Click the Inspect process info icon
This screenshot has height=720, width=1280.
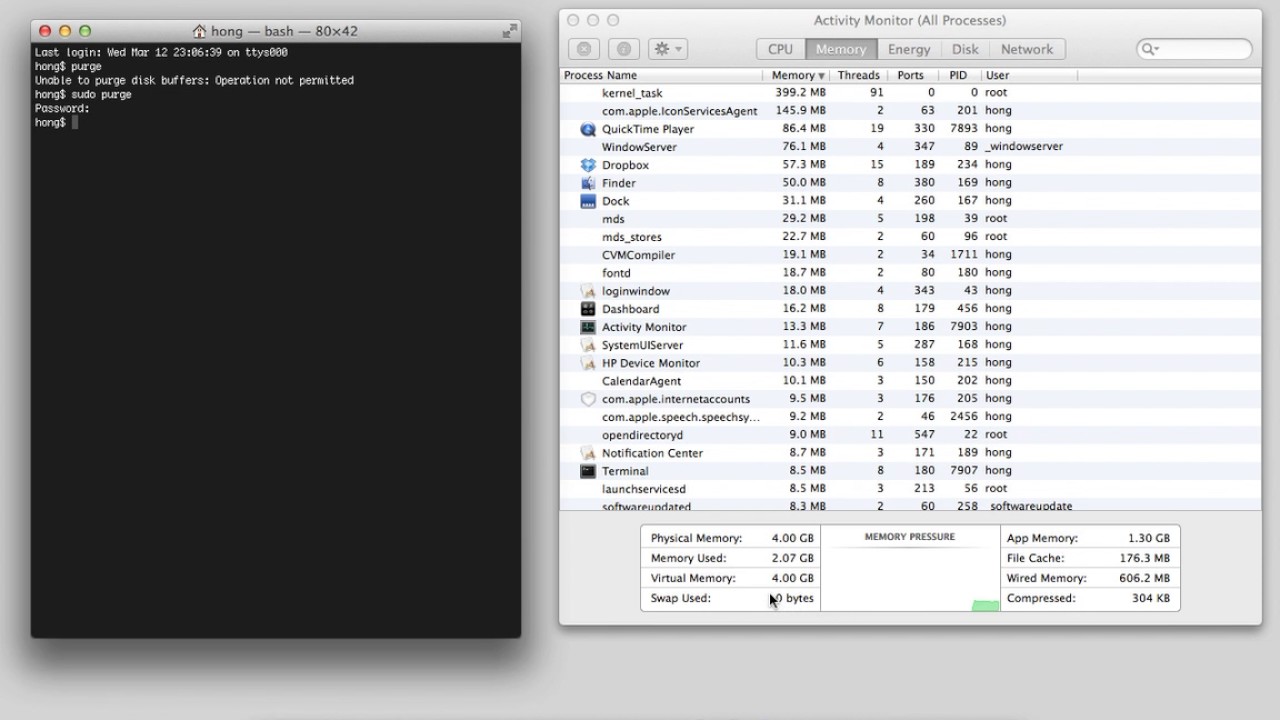tap(623, 49)
